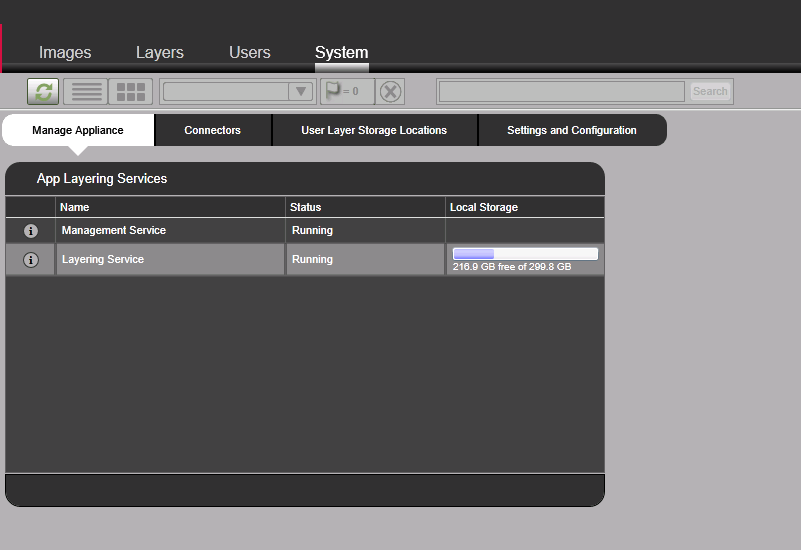Click Running status of Management Service
The width and height of the screenshot is (801, 550).
click(x=312, y=230)
